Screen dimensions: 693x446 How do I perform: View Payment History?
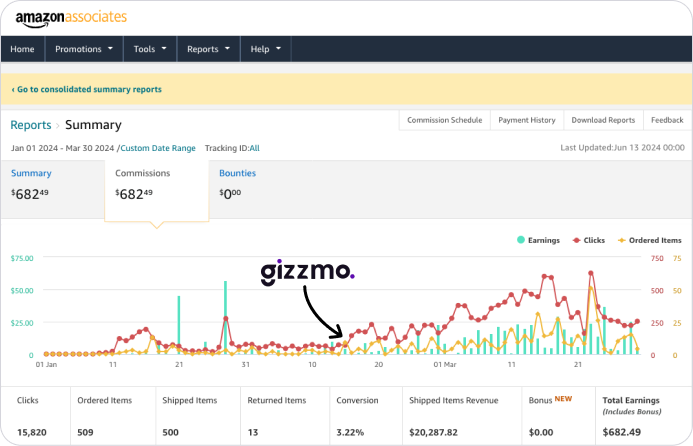coord(526,120)
